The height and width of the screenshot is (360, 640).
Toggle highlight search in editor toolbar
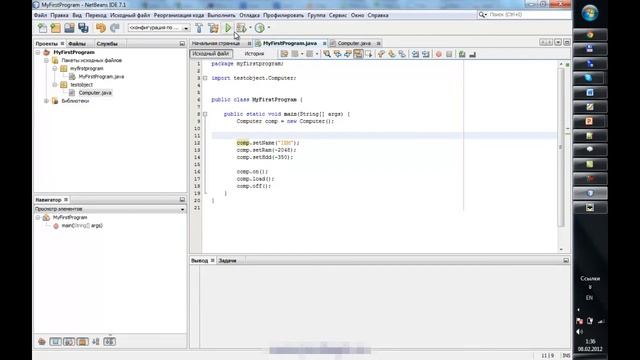(358, 54)
